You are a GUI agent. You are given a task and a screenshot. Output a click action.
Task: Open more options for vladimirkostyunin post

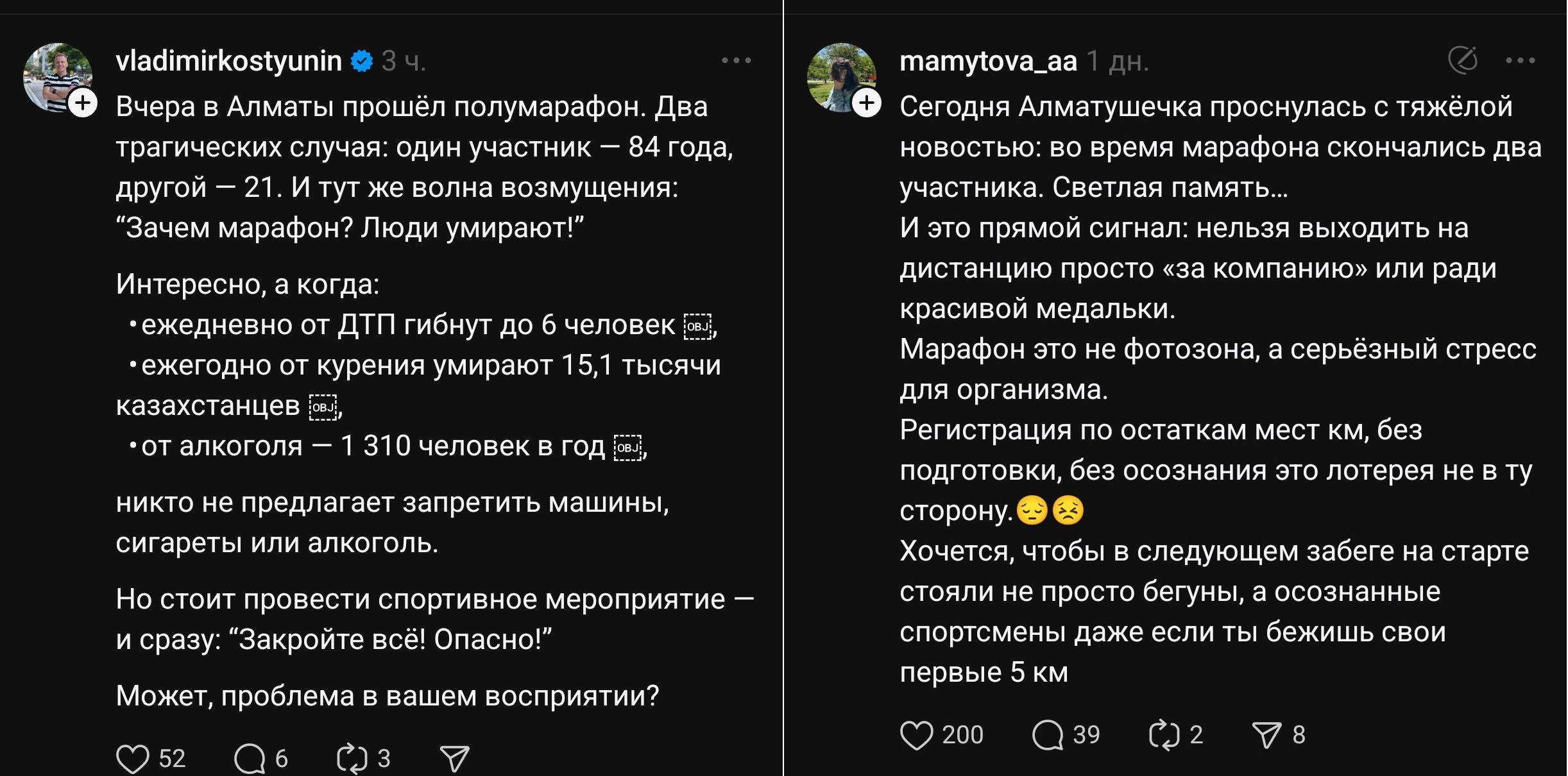click(x=736, y=61)
